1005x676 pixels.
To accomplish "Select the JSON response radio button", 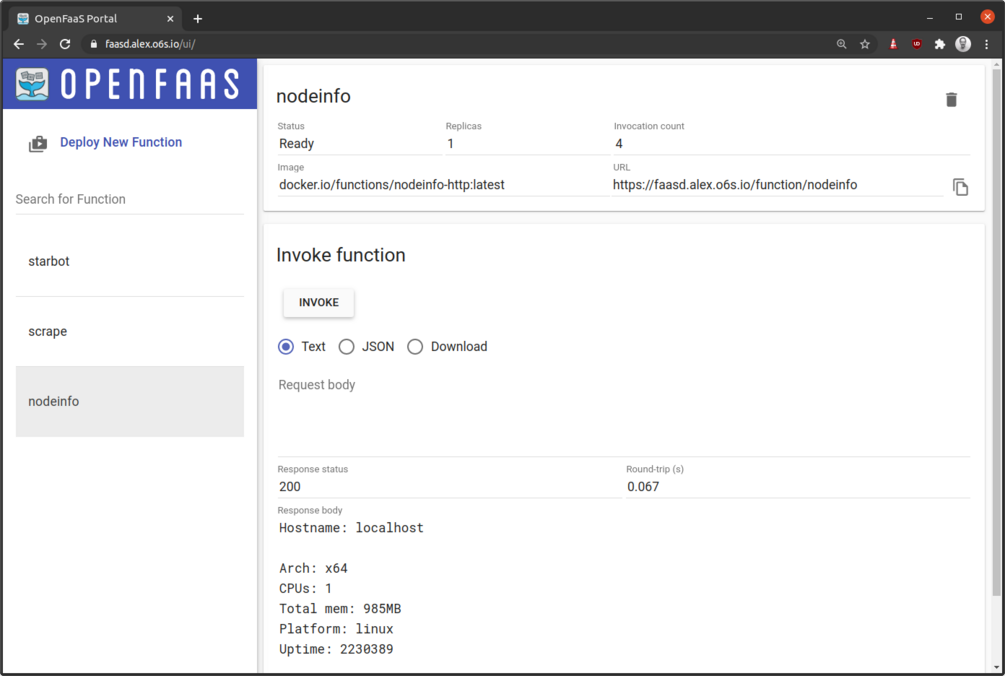I will [347, 347].
